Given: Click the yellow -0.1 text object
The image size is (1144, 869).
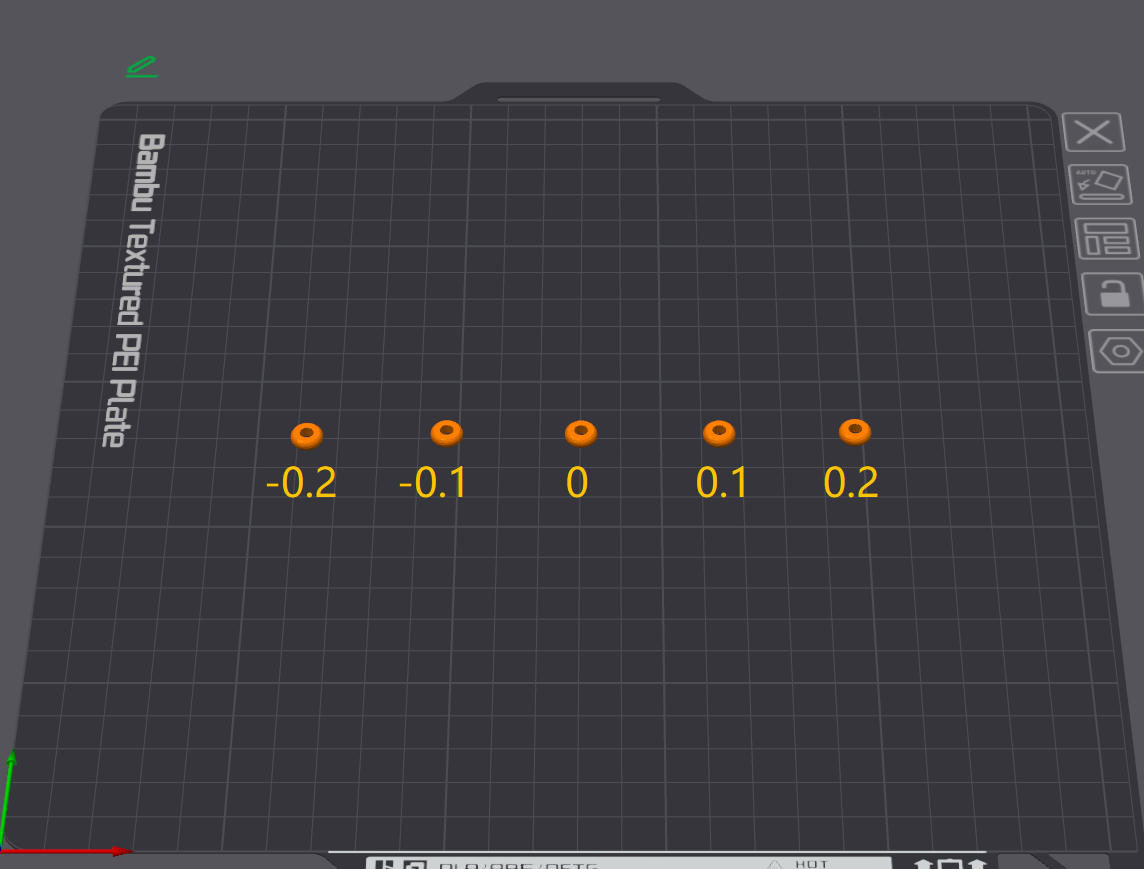Looking at the screenshot, I should click(x=433, y=483).
